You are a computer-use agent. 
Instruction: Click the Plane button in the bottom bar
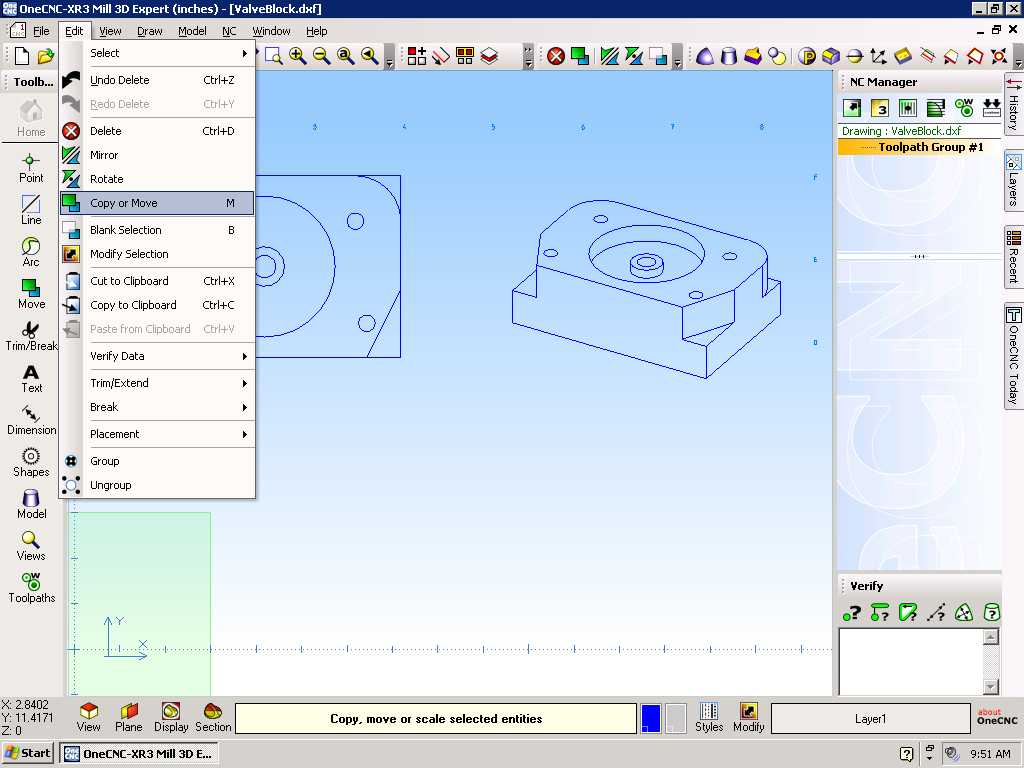coord(129,717)
